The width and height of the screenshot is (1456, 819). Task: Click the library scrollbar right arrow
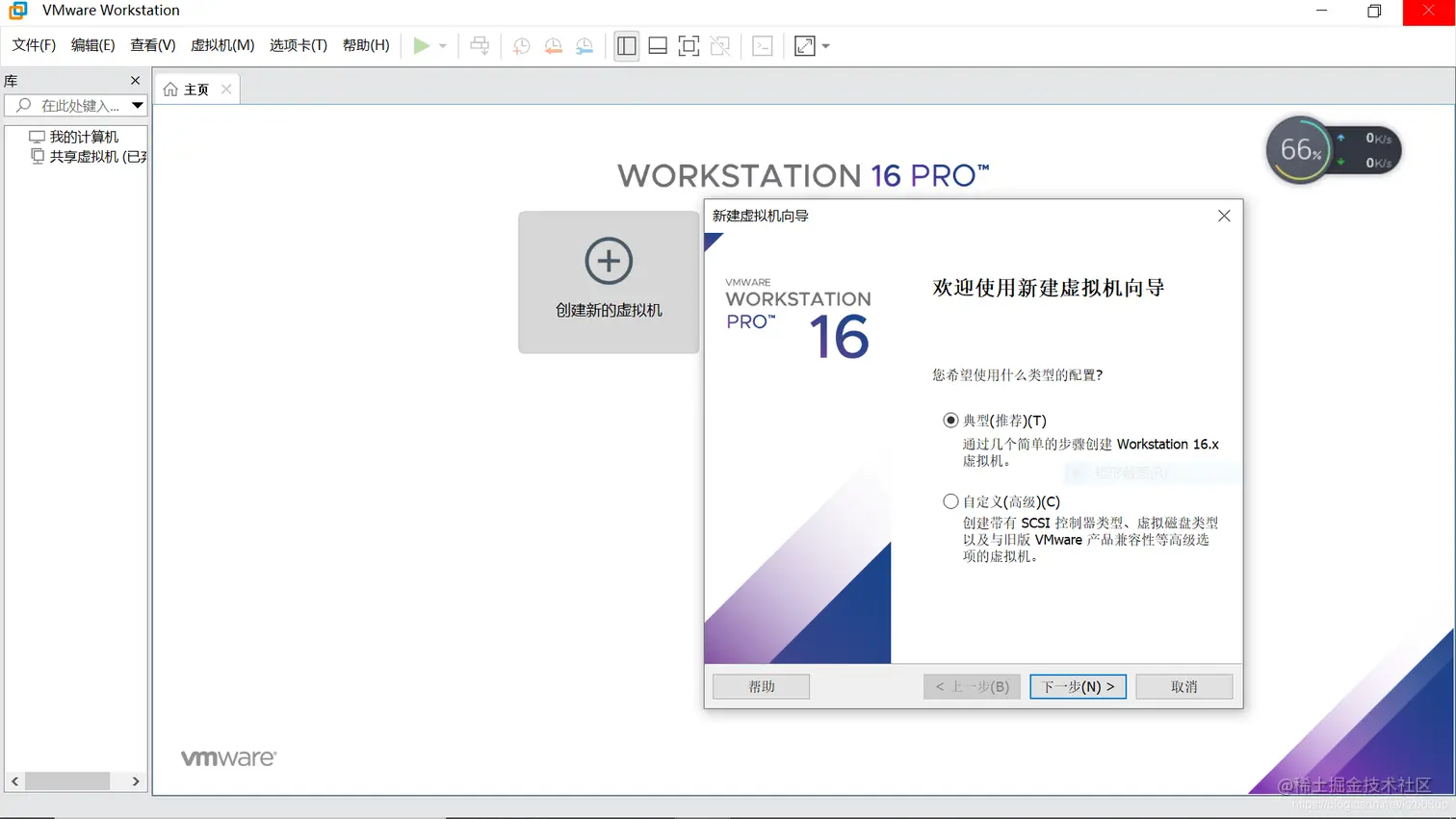(x=136, y=781)
